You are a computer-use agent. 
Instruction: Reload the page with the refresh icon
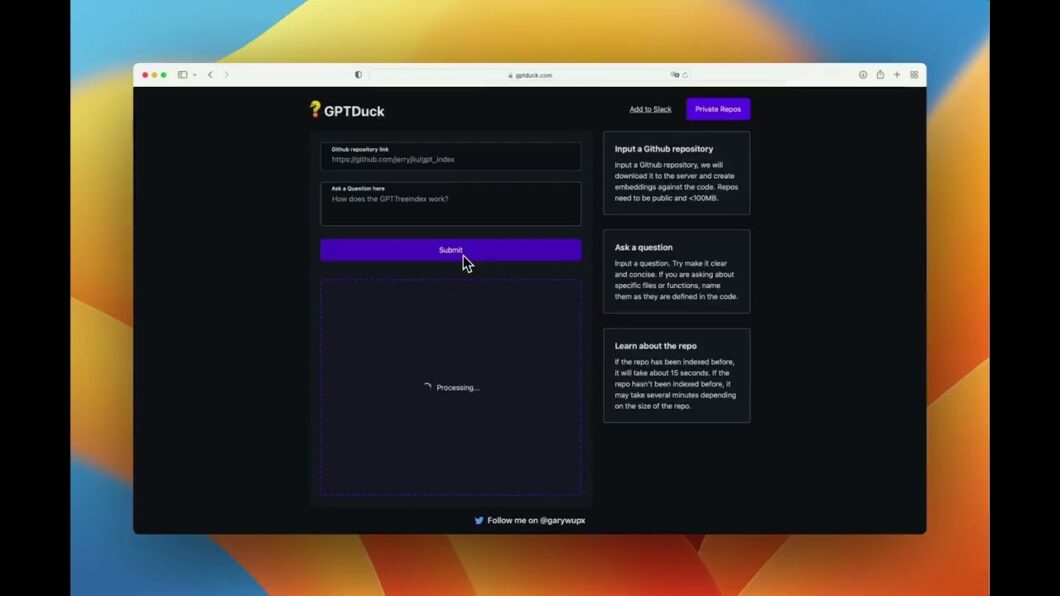click(685, 75)
